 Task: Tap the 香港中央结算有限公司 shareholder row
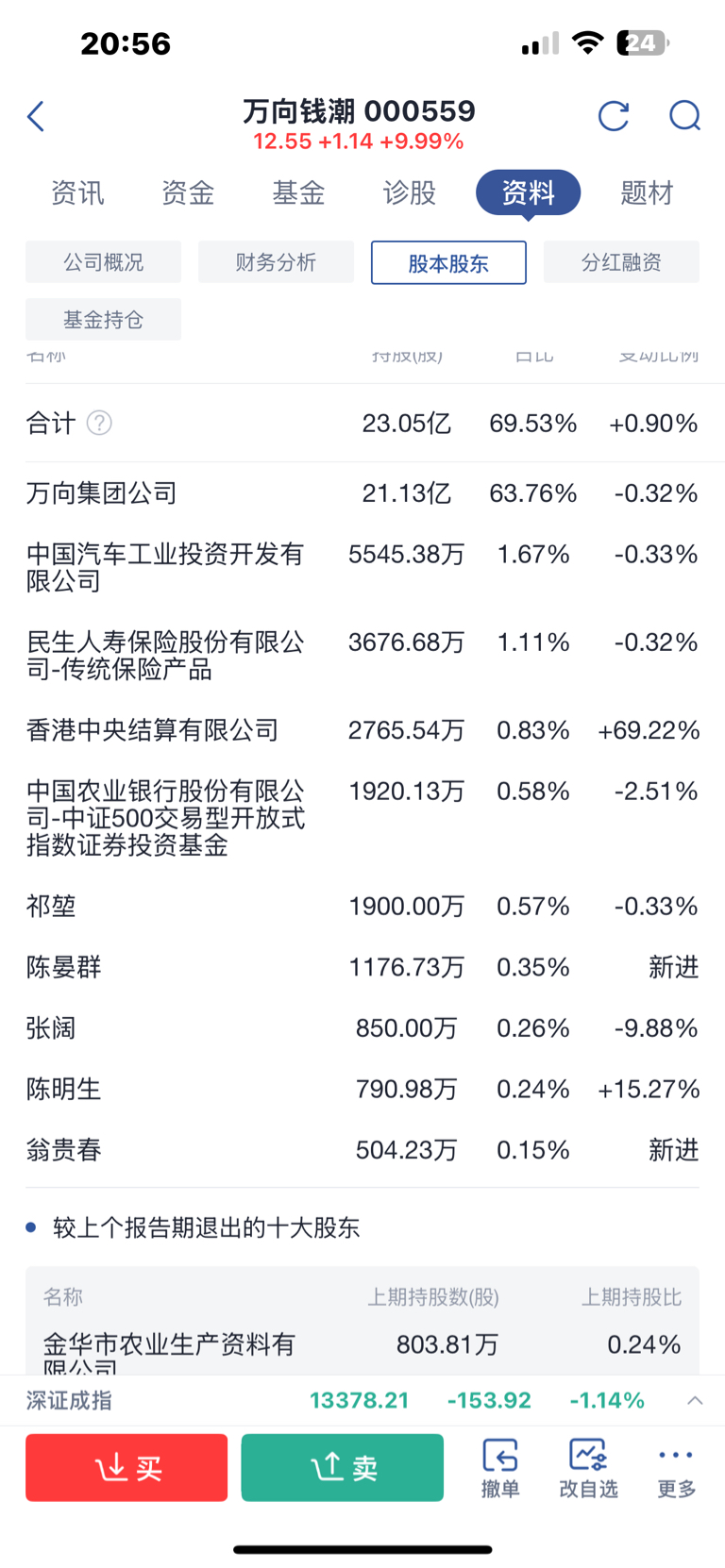362,730
